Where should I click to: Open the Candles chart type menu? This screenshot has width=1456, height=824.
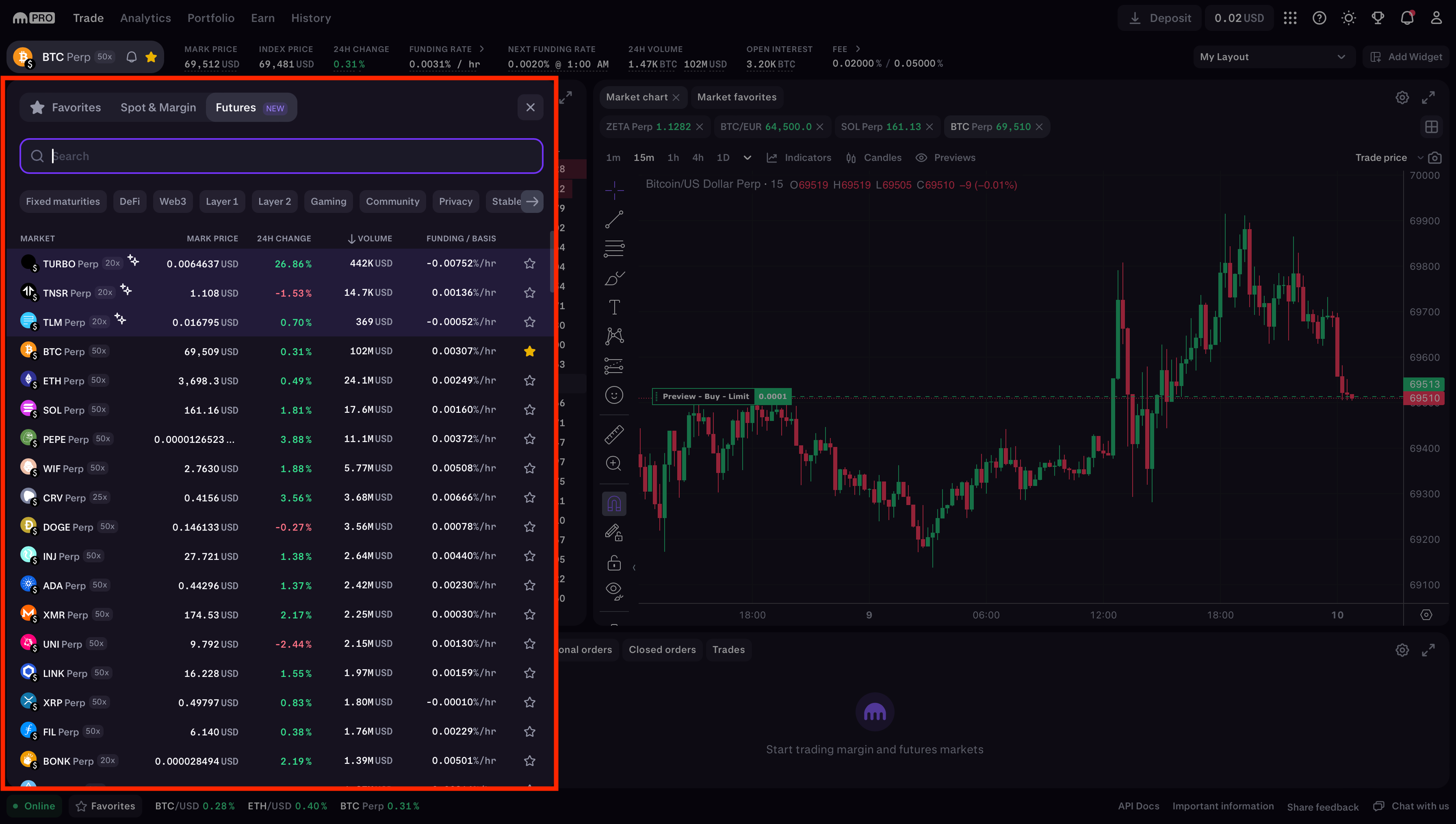pyautogui.click(x=873, y=157)
